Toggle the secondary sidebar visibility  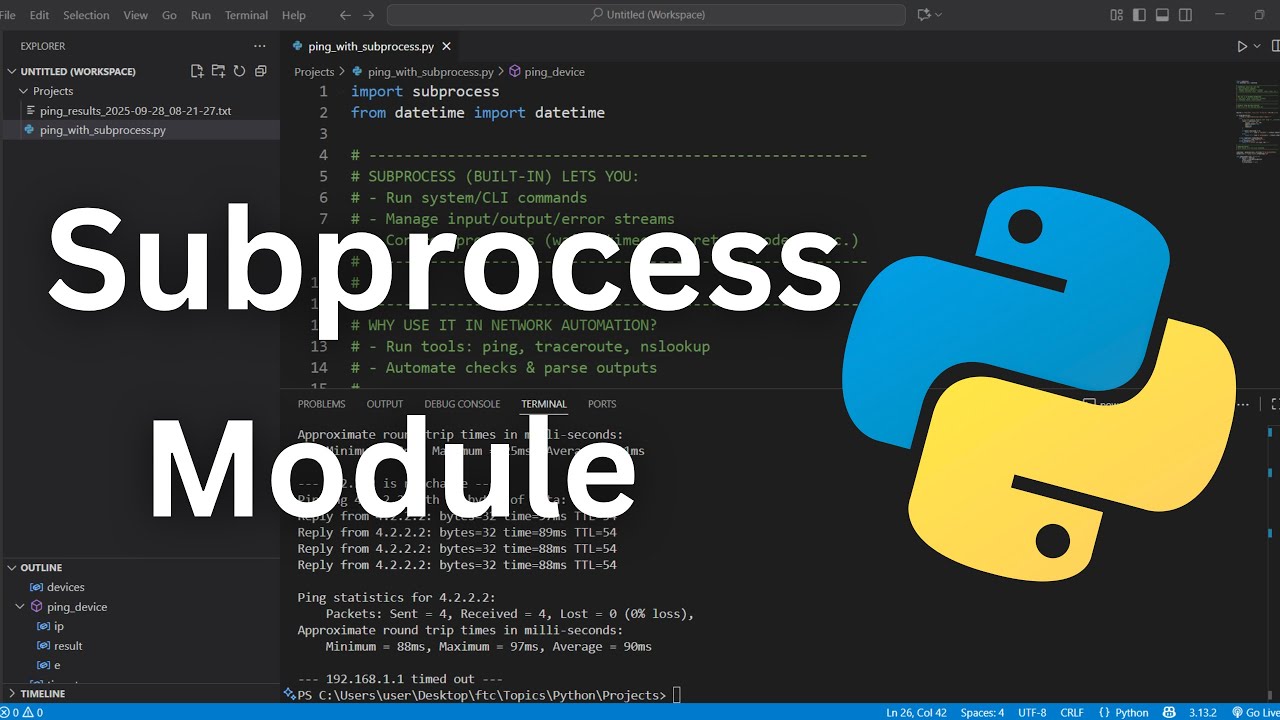(x=1185, y=15)
